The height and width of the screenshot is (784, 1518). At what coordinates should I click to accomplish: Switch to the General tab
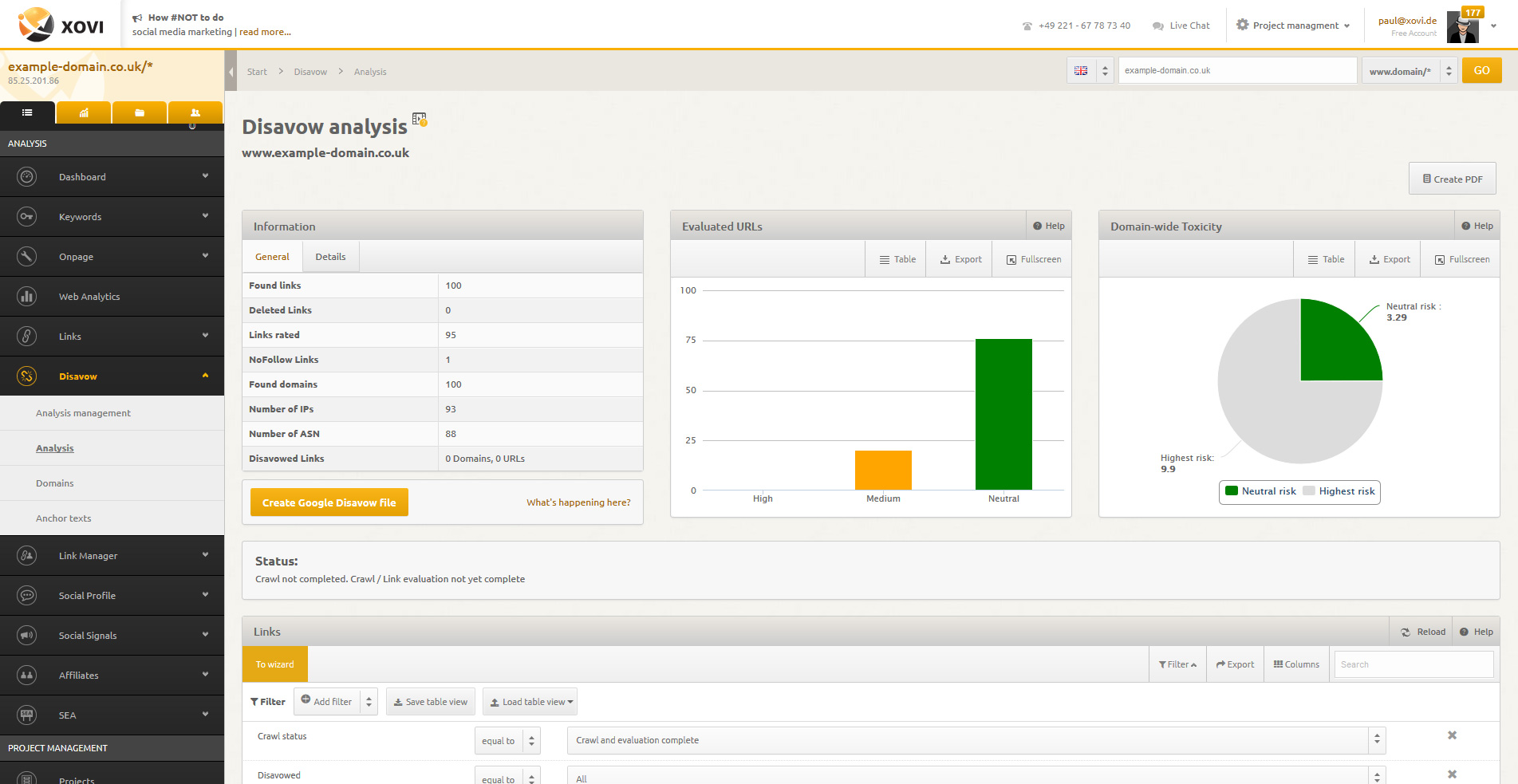pyautogui.click(x=272, y=257)
